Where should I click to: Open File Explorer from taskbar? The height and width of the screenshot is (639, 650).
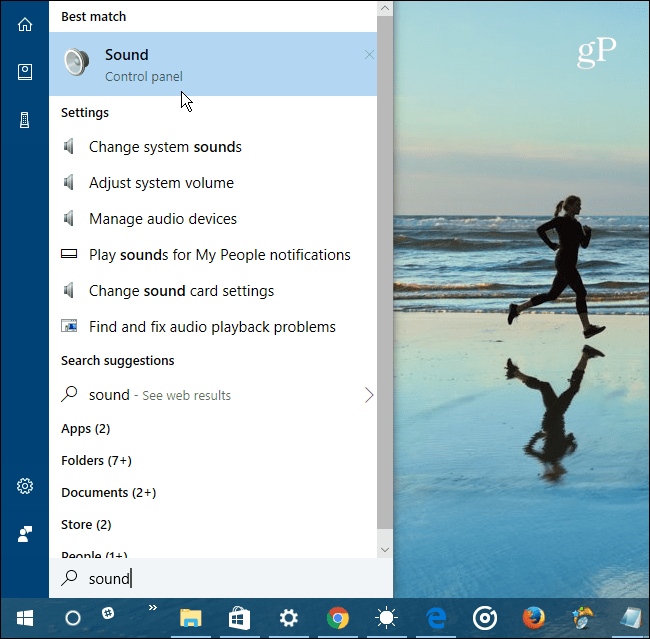(x=191, y=618)
